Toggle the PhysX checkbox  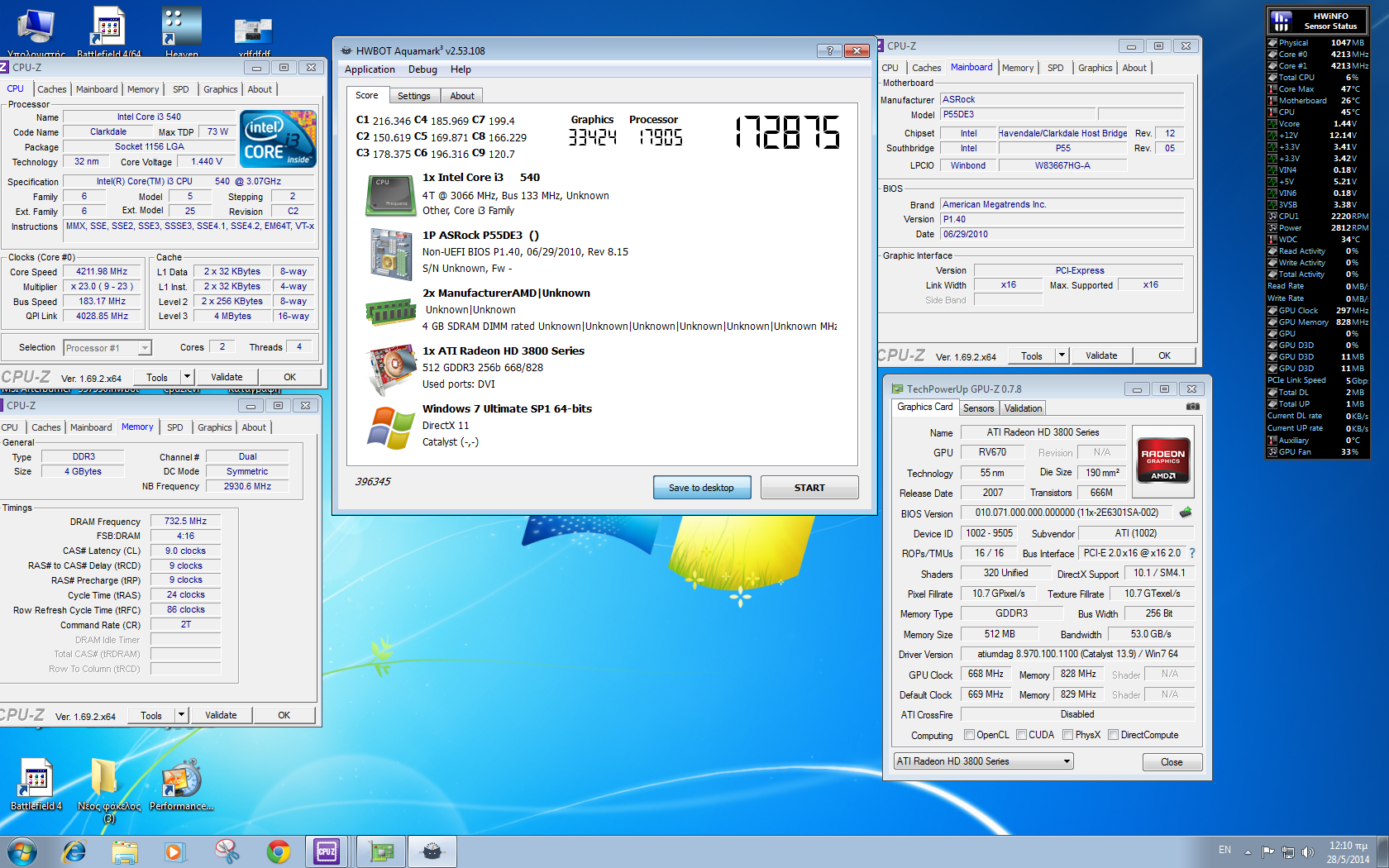click(x=1068, y=735)
